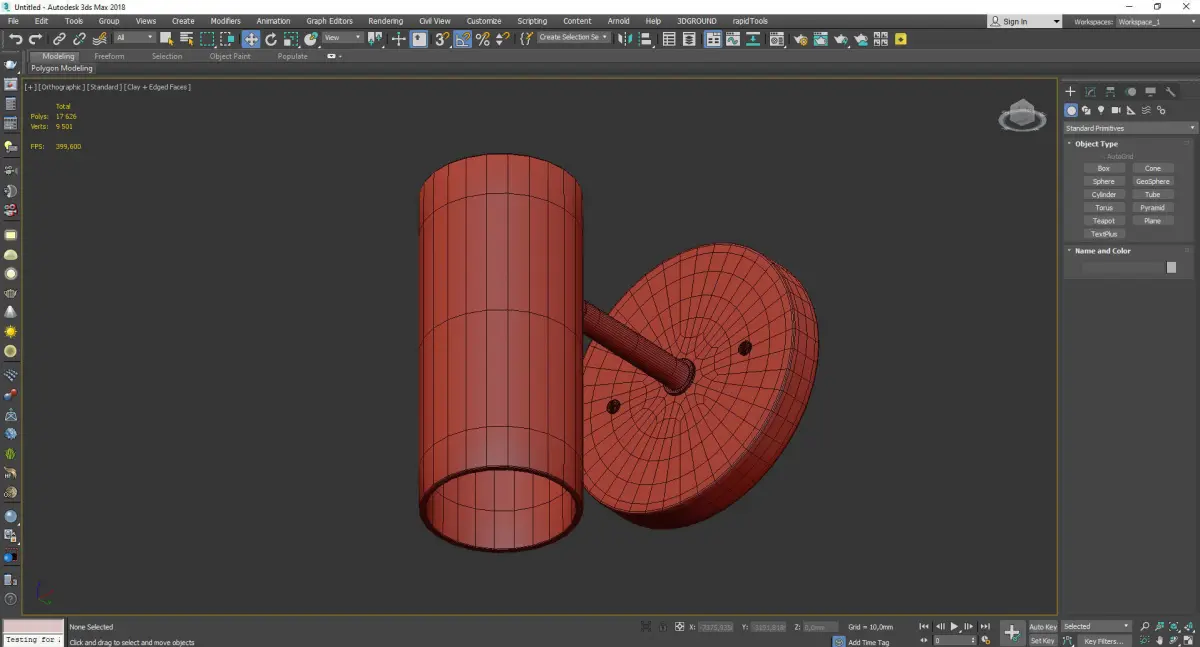Switch to the Freeform ribbon tab
1200x647 pixels.
109,56
